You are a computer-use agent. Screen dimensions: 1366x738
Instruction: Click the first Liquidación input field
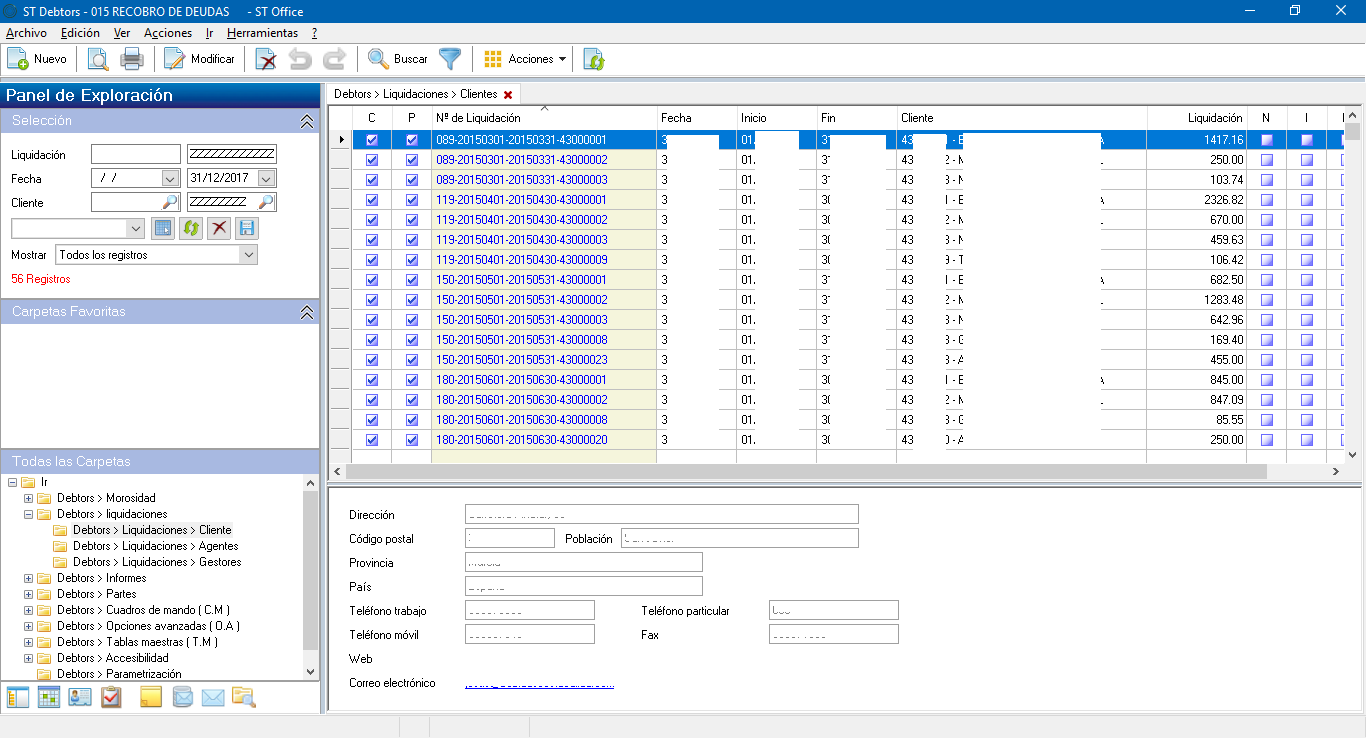coord(136,154)
